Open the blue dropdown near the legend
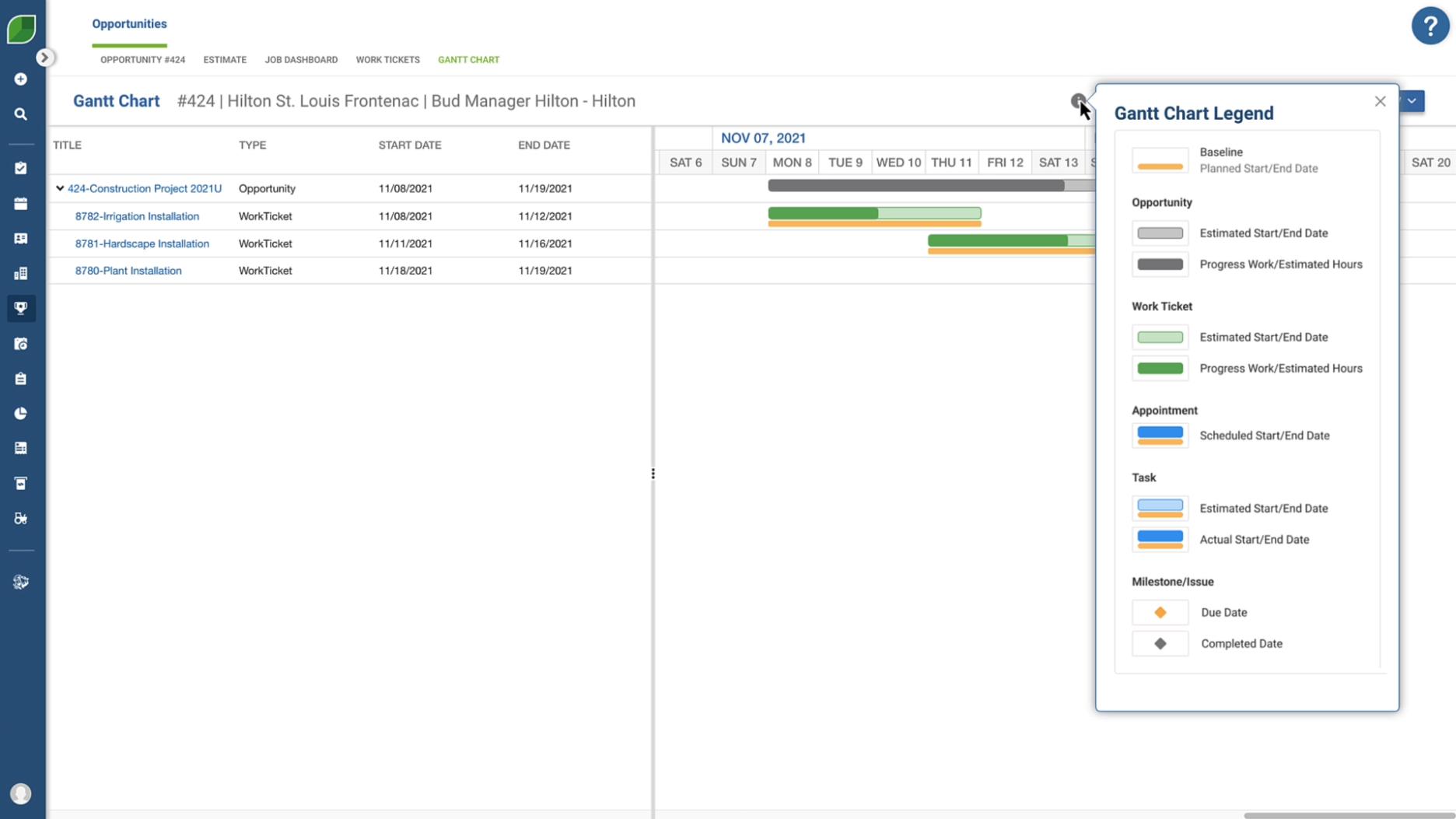The image size is (1456, 819). (x=1413, y=101)
